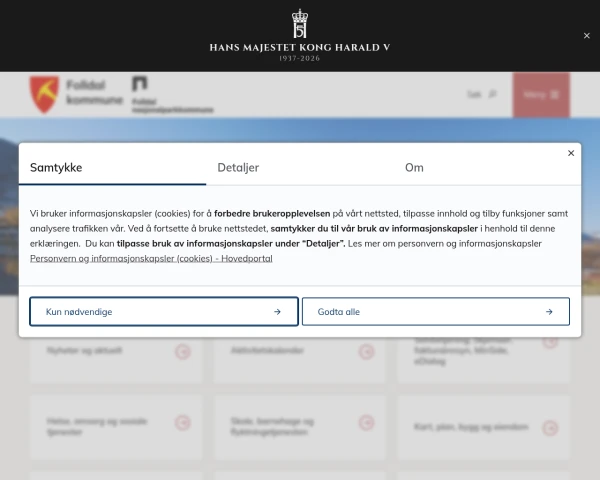Click the royal monogram crown emblem

[x=300, y=24]
